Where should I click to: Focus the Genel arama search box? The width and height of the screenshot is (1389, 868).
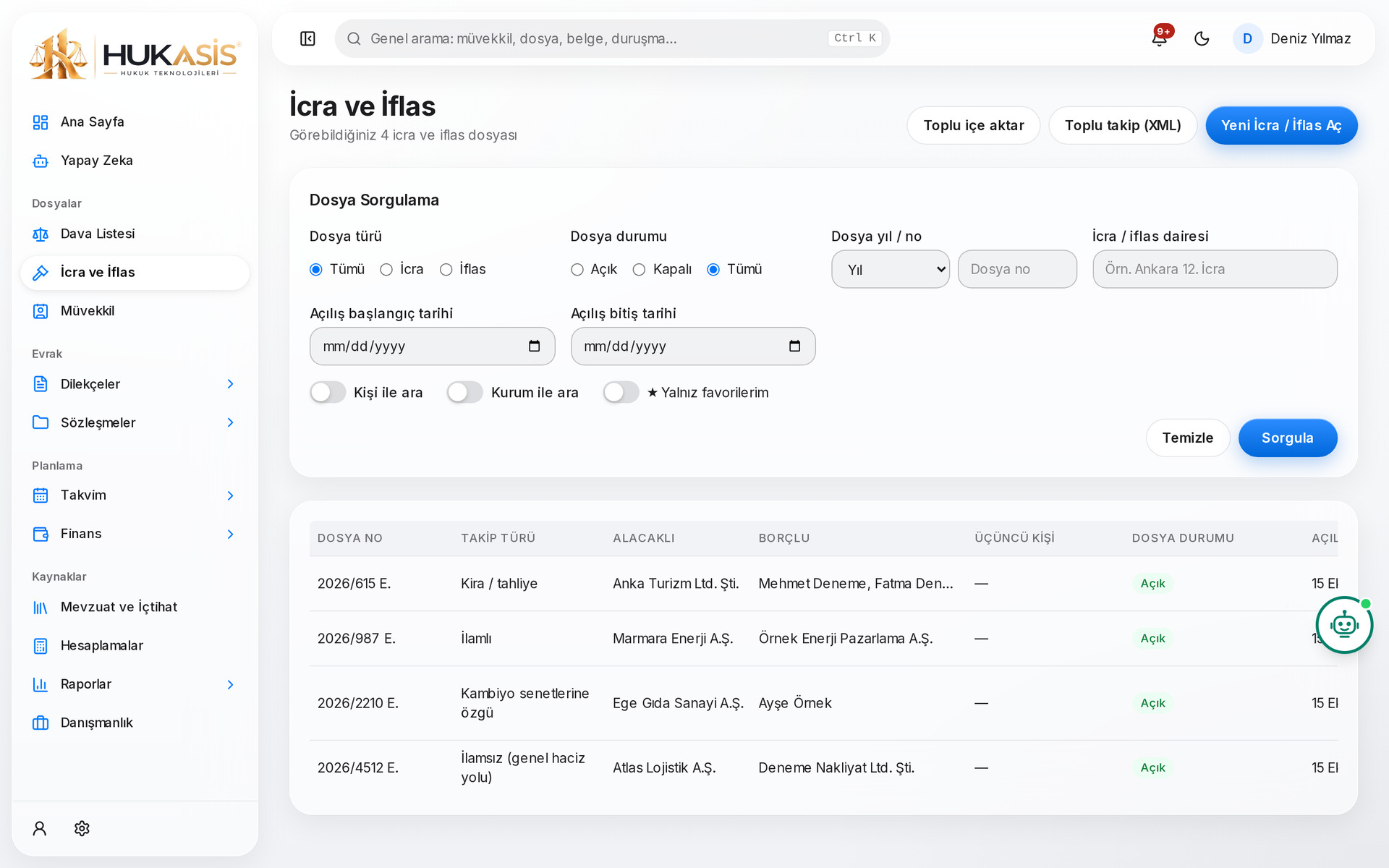612,38
